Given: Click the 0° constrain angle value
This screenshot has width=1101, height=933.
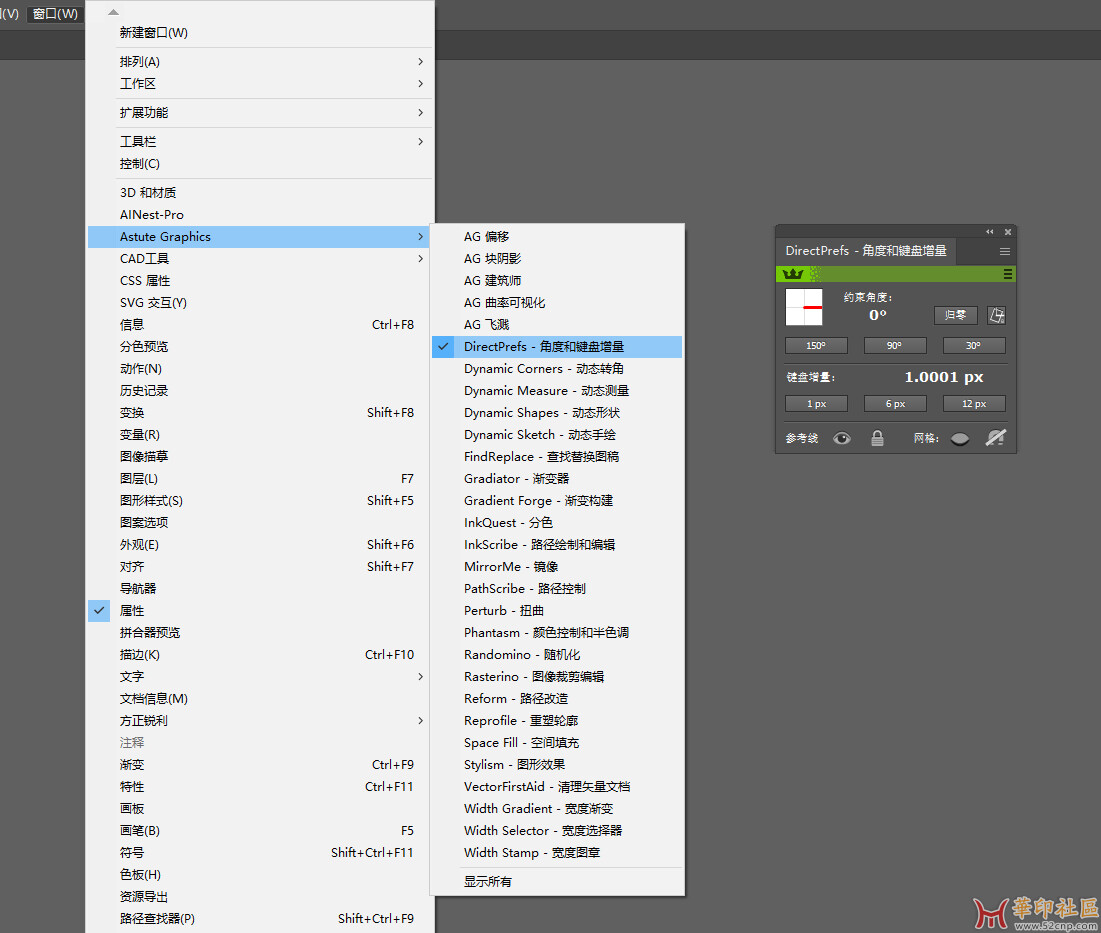Looking at the screenshot, I should pos(878,315).
